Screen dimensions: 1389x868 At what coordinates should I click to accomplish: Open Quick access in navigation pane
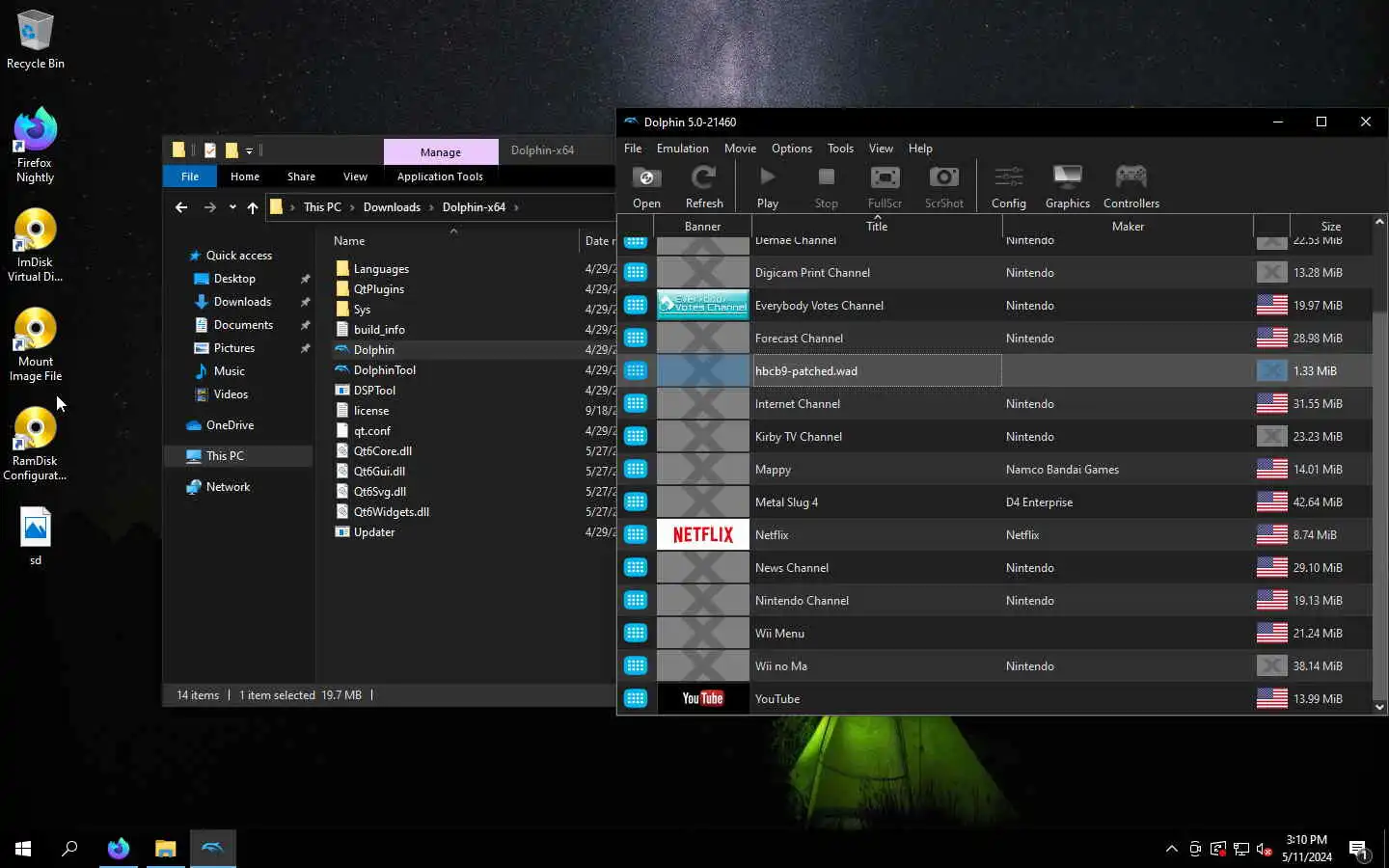[x=239, y=256]
